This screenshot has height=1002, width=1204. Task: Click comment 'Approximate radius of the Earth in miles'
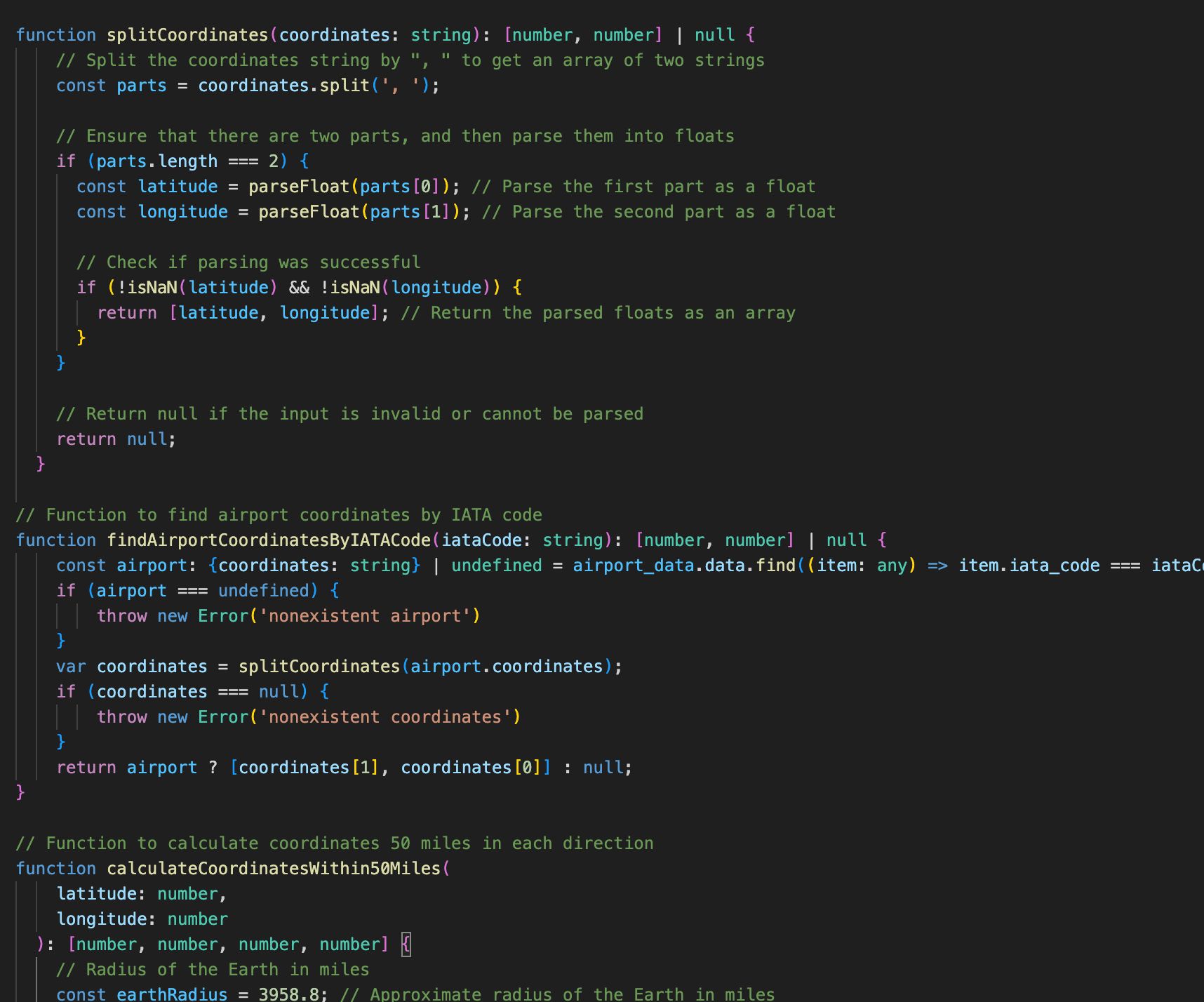pos(557,994)
